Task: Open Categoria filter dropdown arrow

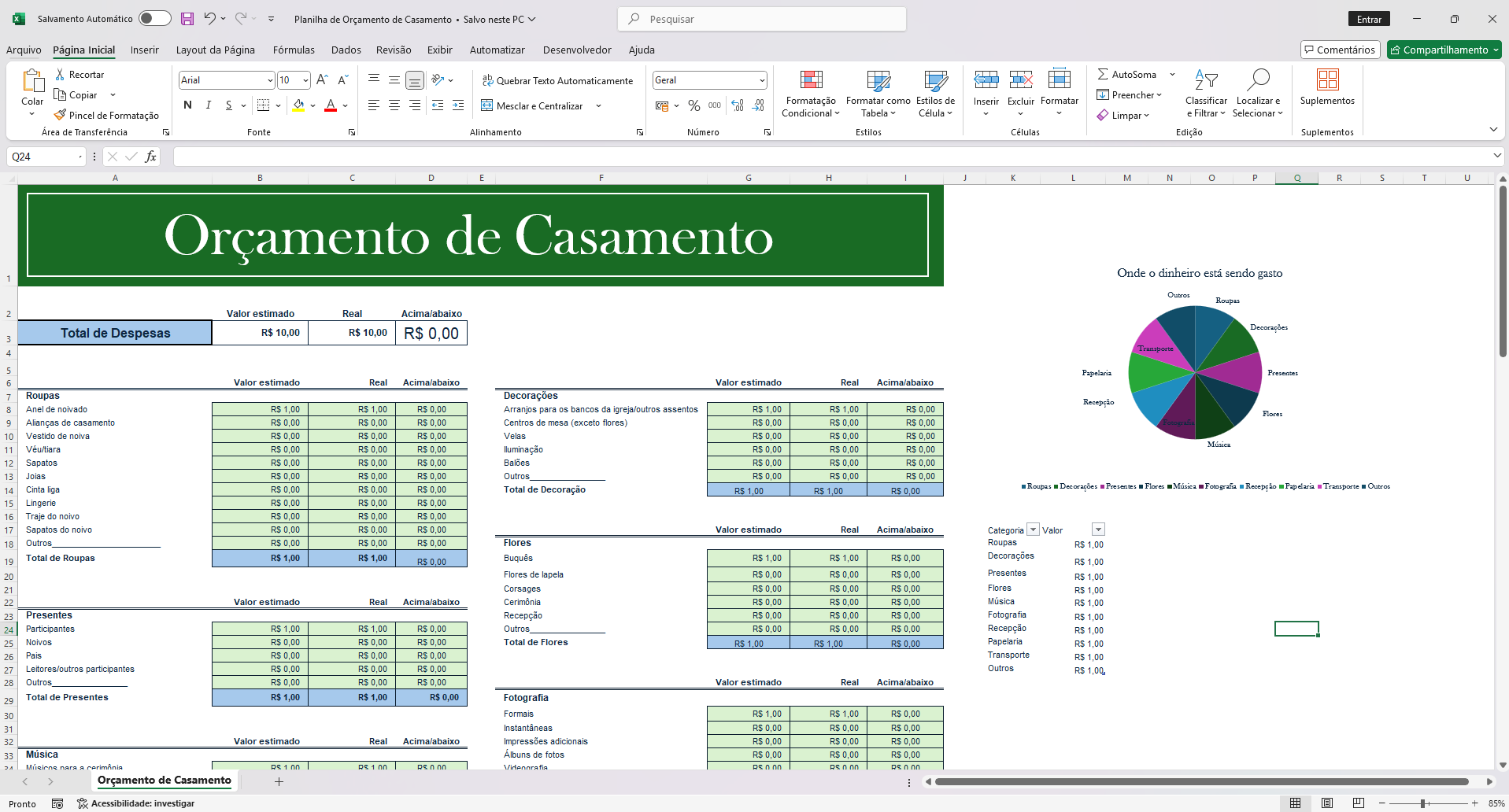Action: click(1034, 530)
